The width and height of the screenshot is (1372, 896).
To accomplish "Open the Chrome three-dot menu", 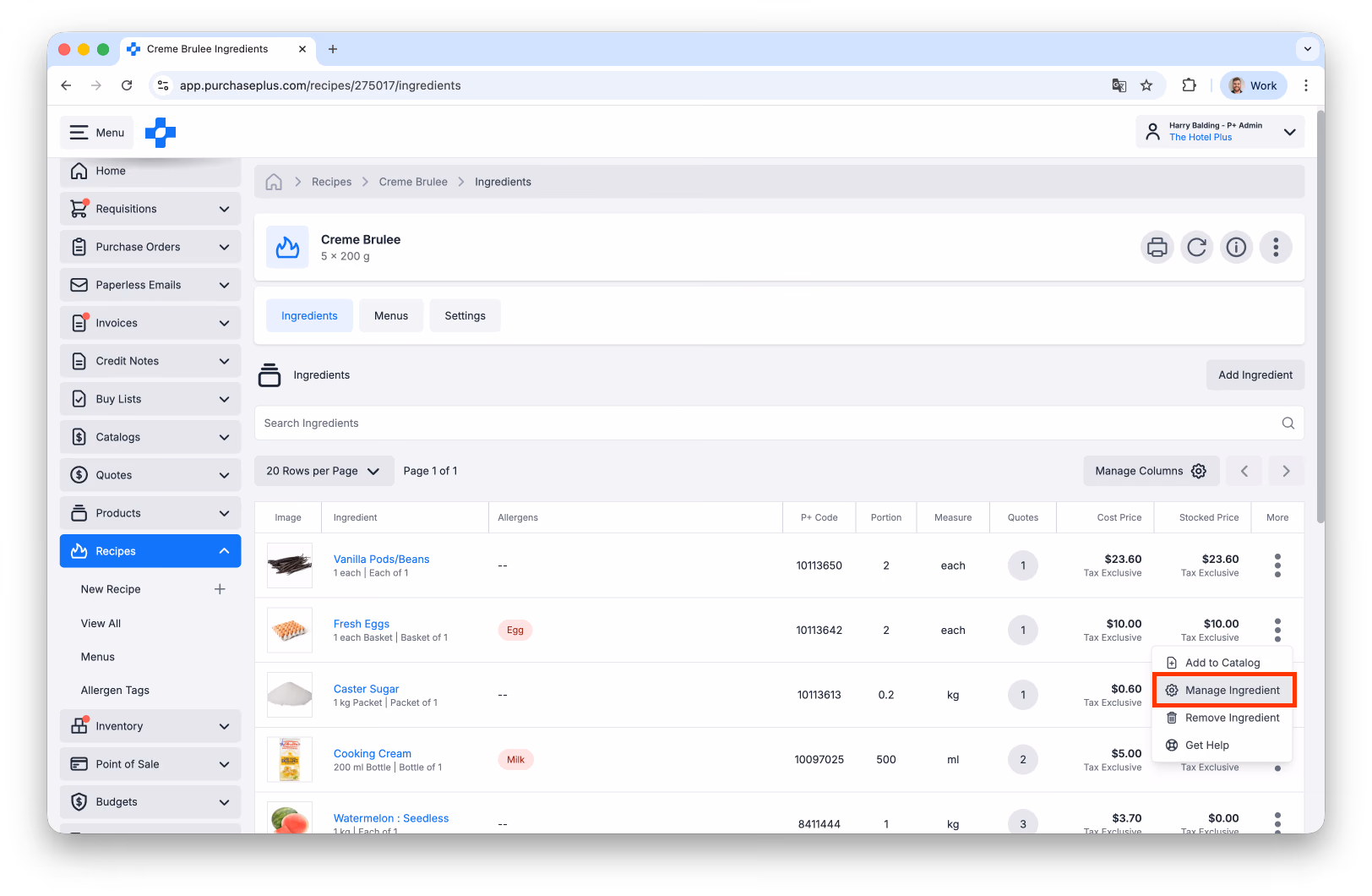I will (1306, 85).
